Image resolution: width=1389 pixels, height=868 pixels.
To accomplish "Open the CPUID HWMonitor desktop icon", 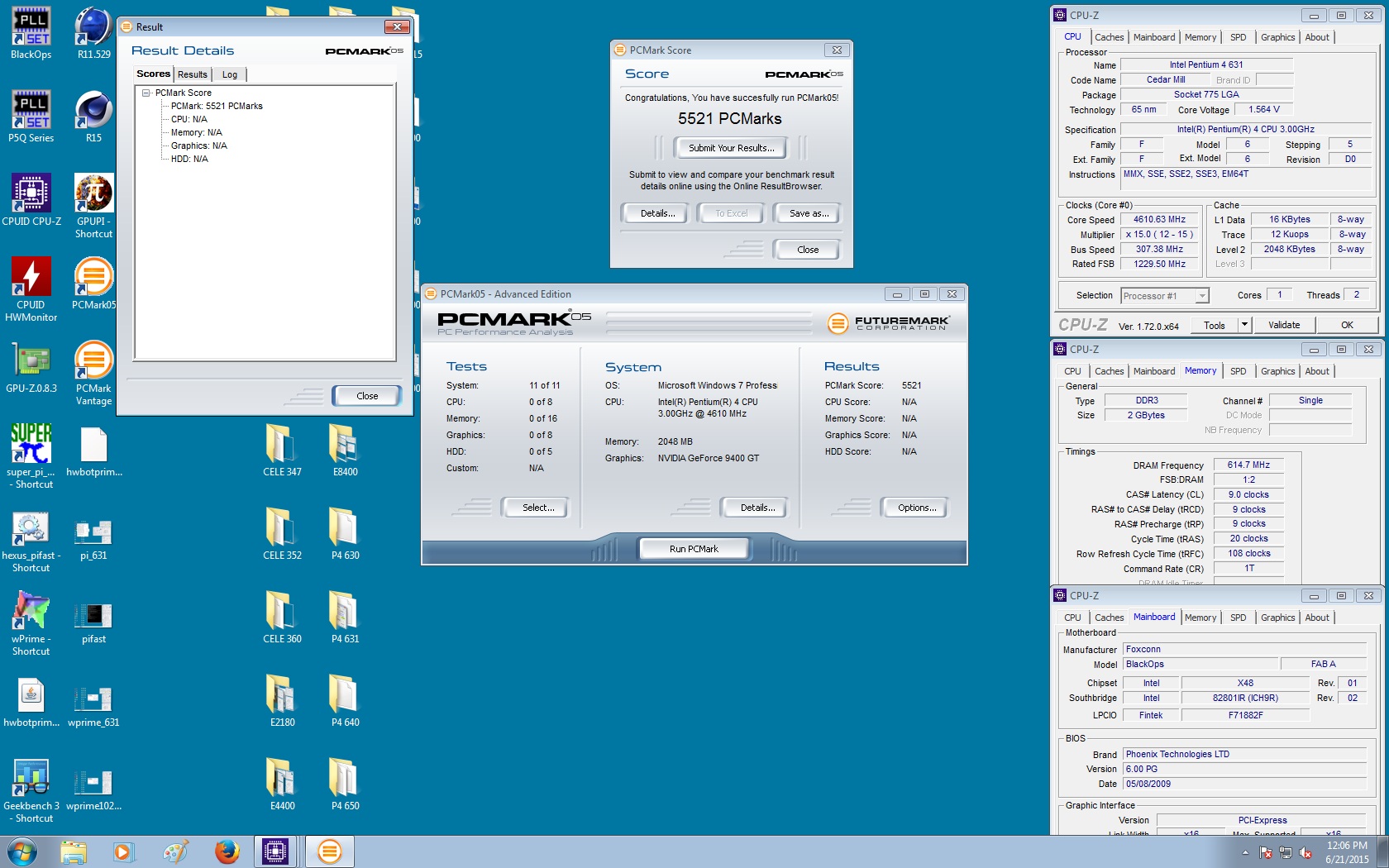I will click(x=31, y=290).
